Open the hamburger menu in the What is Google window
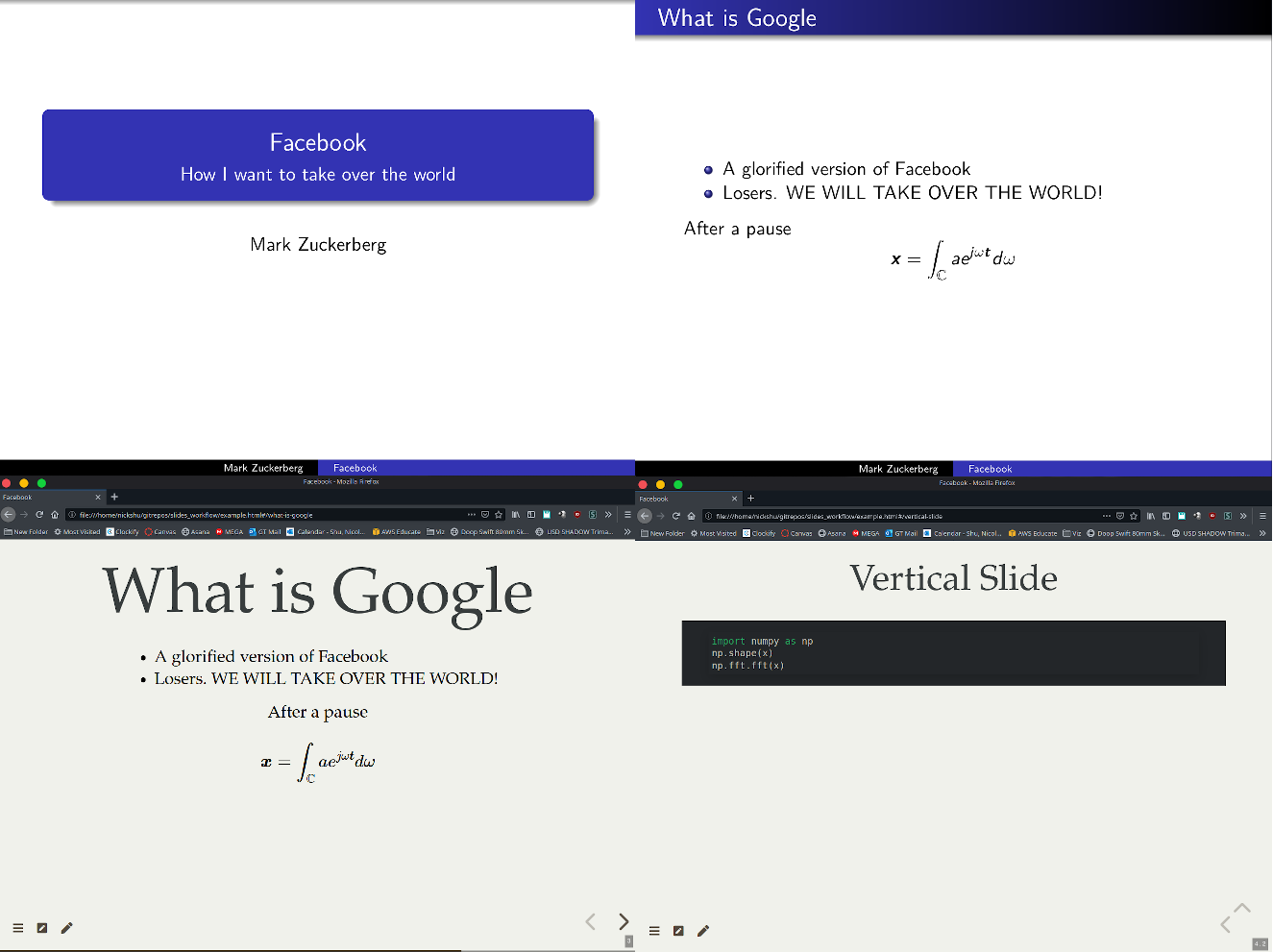The height and width of the screenshot is (952, 1273). 627,514
